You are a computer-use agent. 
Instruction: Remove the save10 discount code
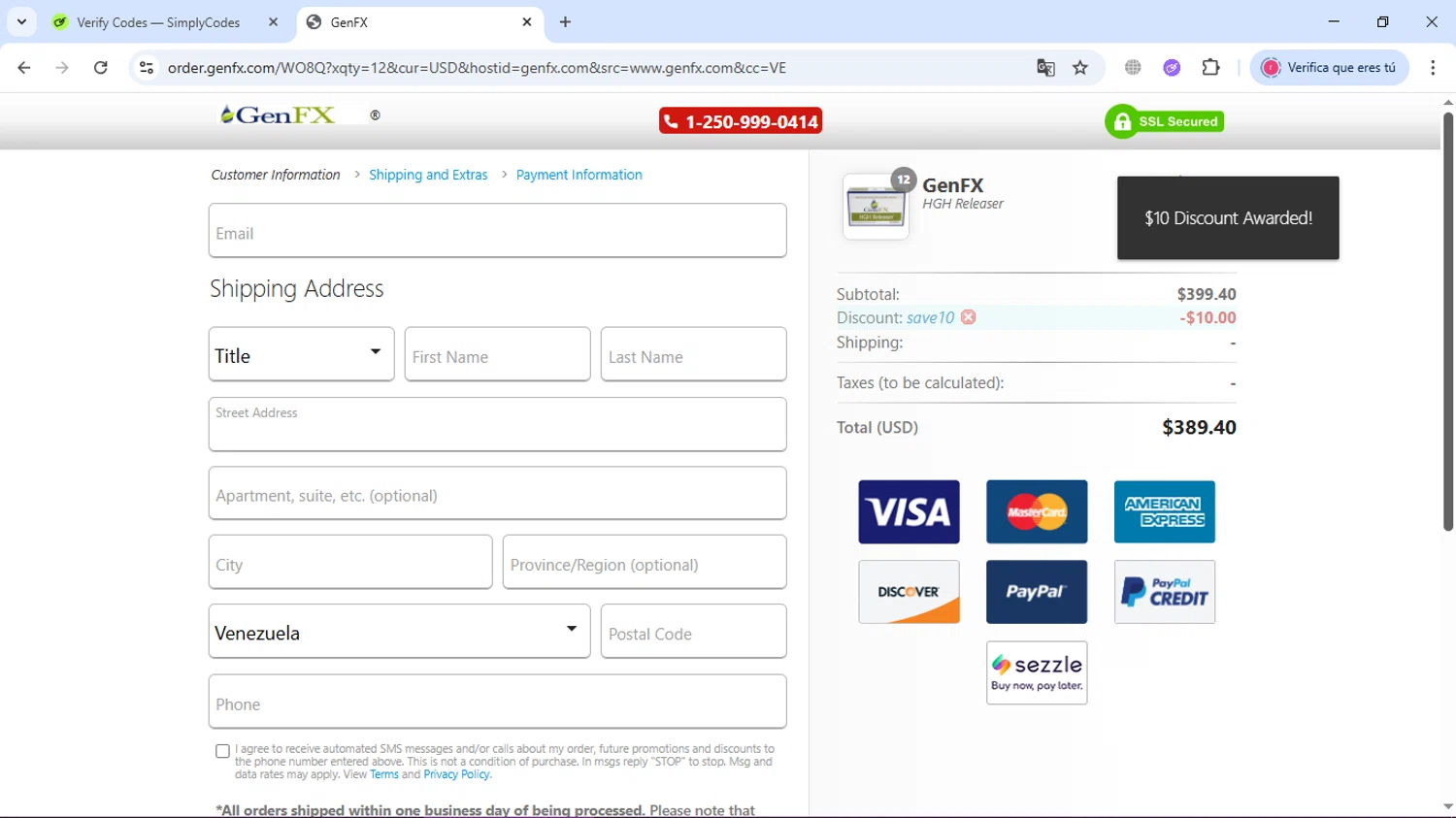(968, 317)
